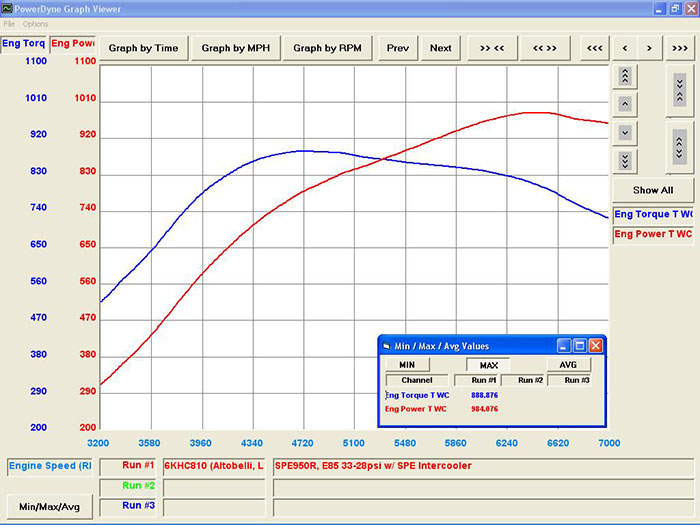Screen dimensions: 700x525
Task: Click the vertical compress arrows button
Action: (679, 91)
